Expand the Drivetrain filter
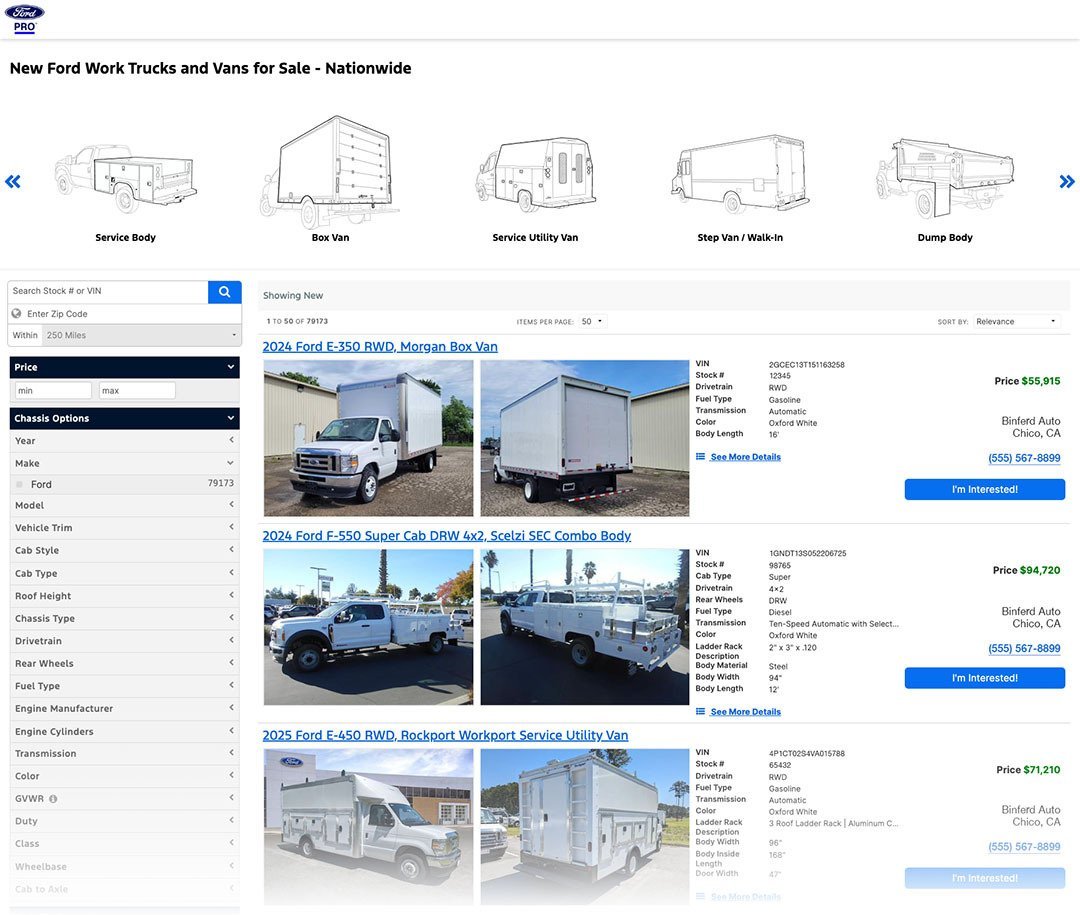This screenshot has width=1080, height=915. (x=124, y=641)
